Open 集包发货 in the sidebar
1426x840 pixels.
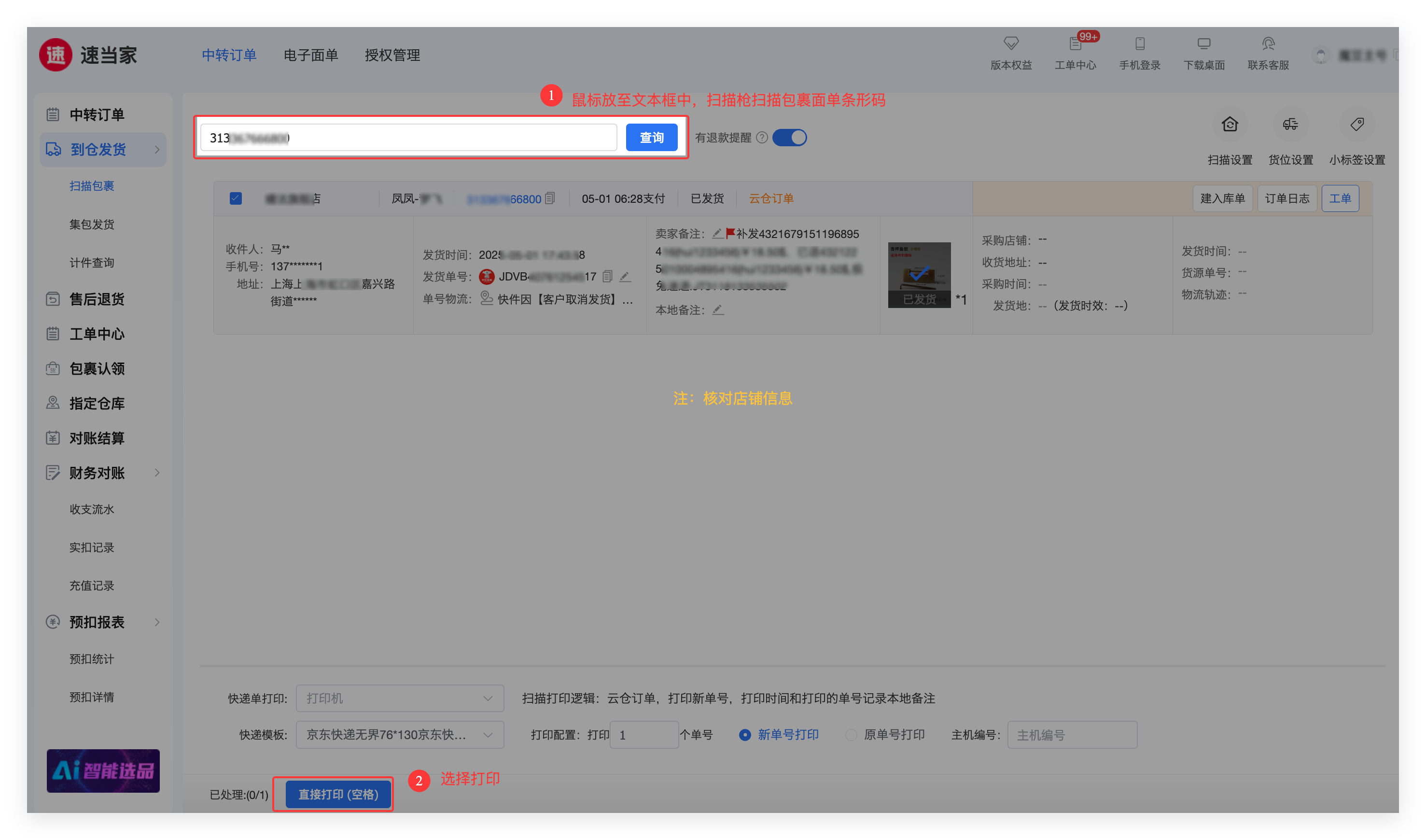(92, 224)
